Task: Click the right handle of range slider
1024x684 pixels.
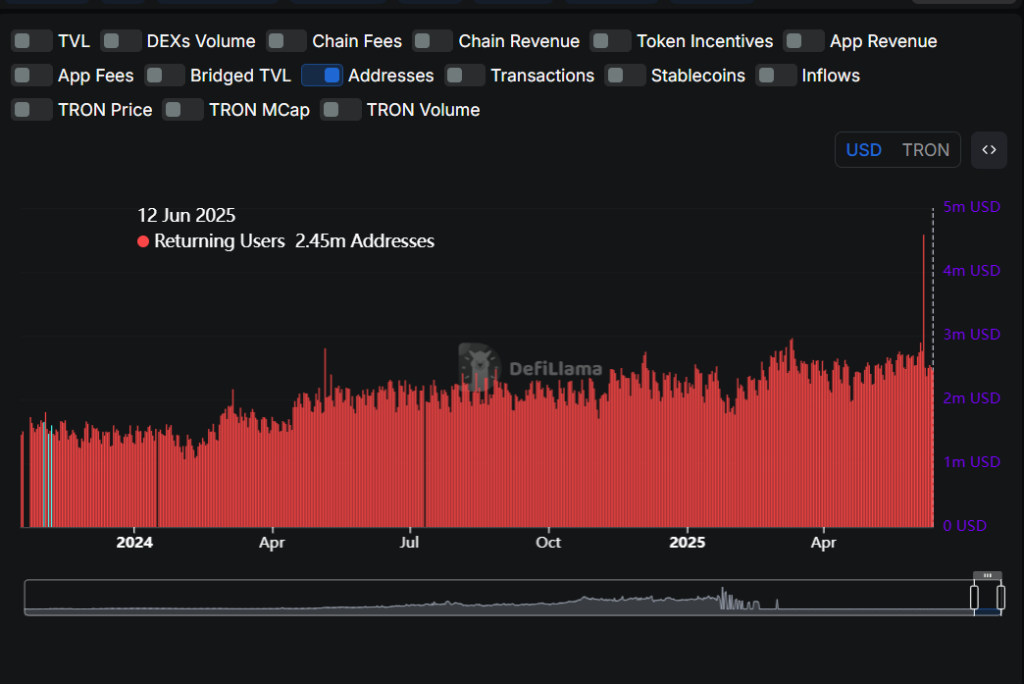Action: point(1000,597)
